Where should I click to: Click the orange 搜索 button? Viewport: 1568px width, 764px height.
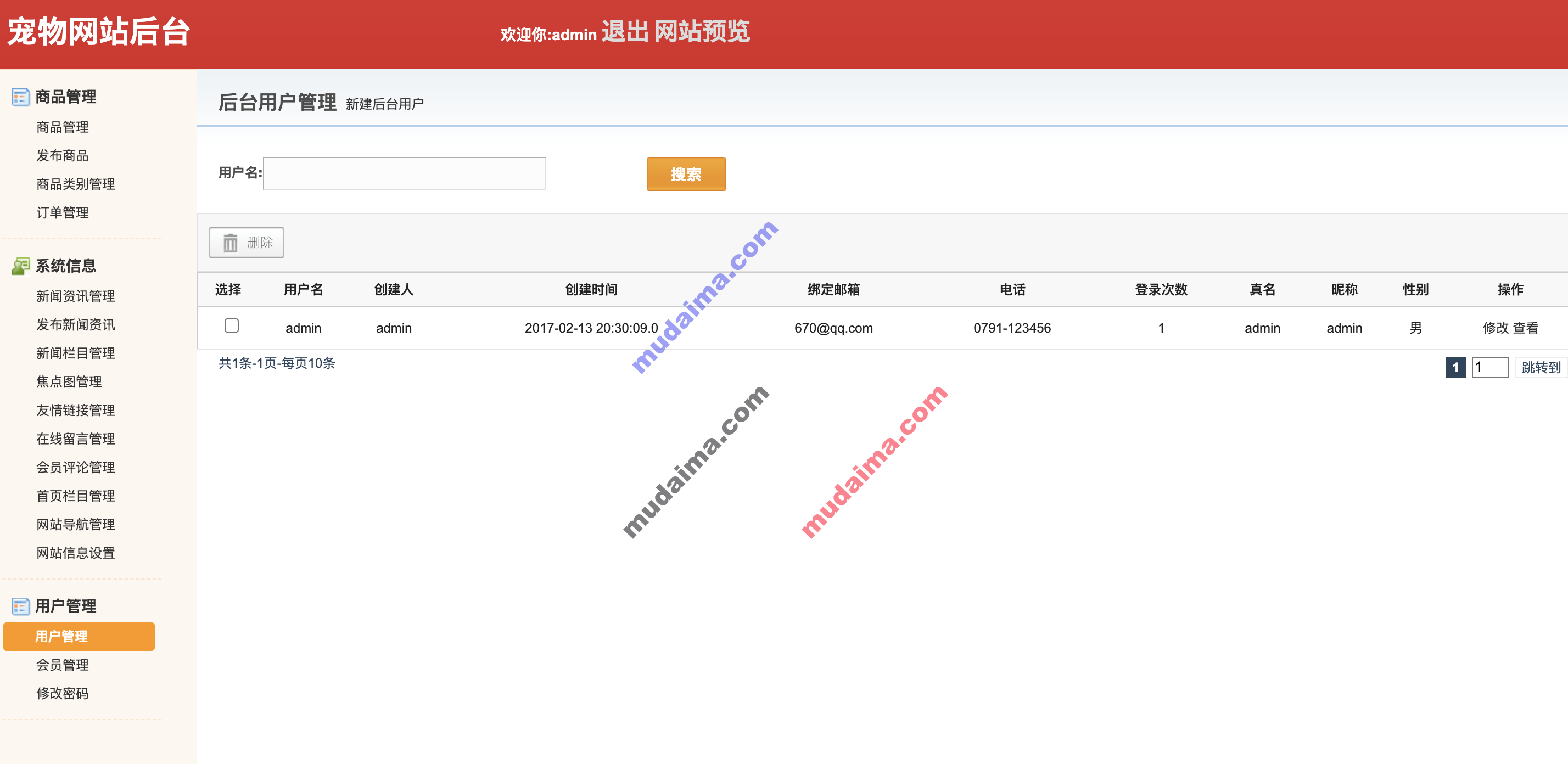(x=686, y=174)
